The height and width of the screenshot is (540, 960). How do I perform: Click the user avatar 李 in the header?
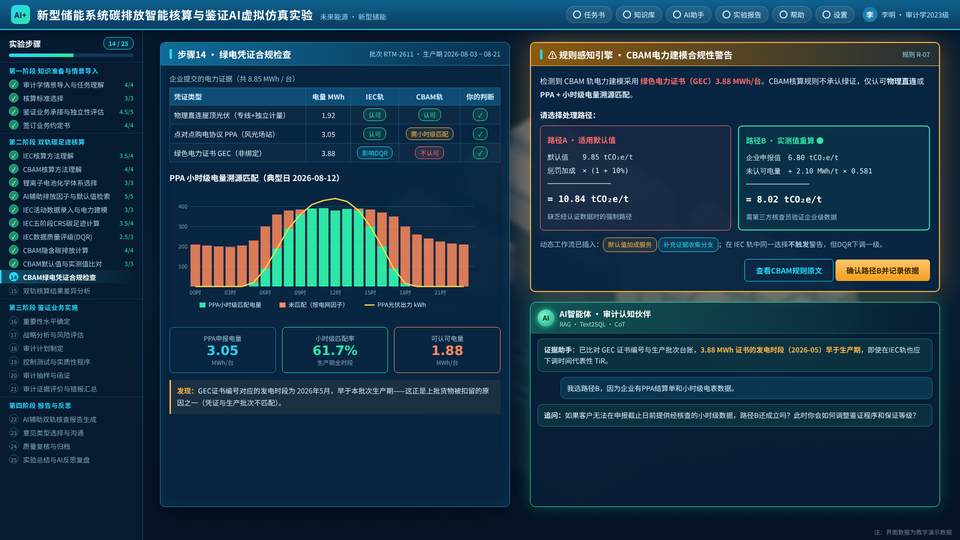pyautogui.click(x=869, y=15)
